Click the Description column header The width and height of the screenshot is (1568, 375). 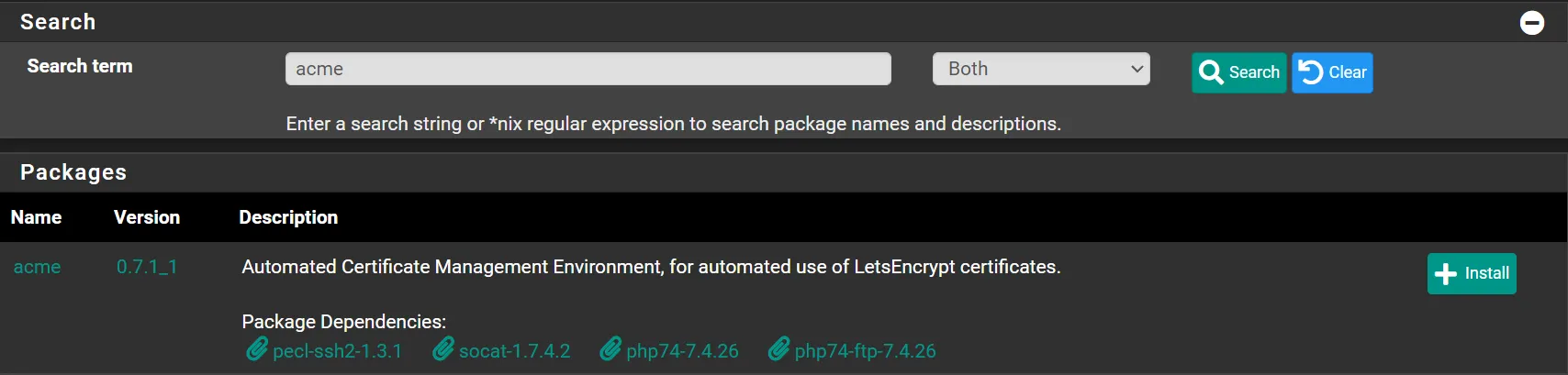(288, 217)
